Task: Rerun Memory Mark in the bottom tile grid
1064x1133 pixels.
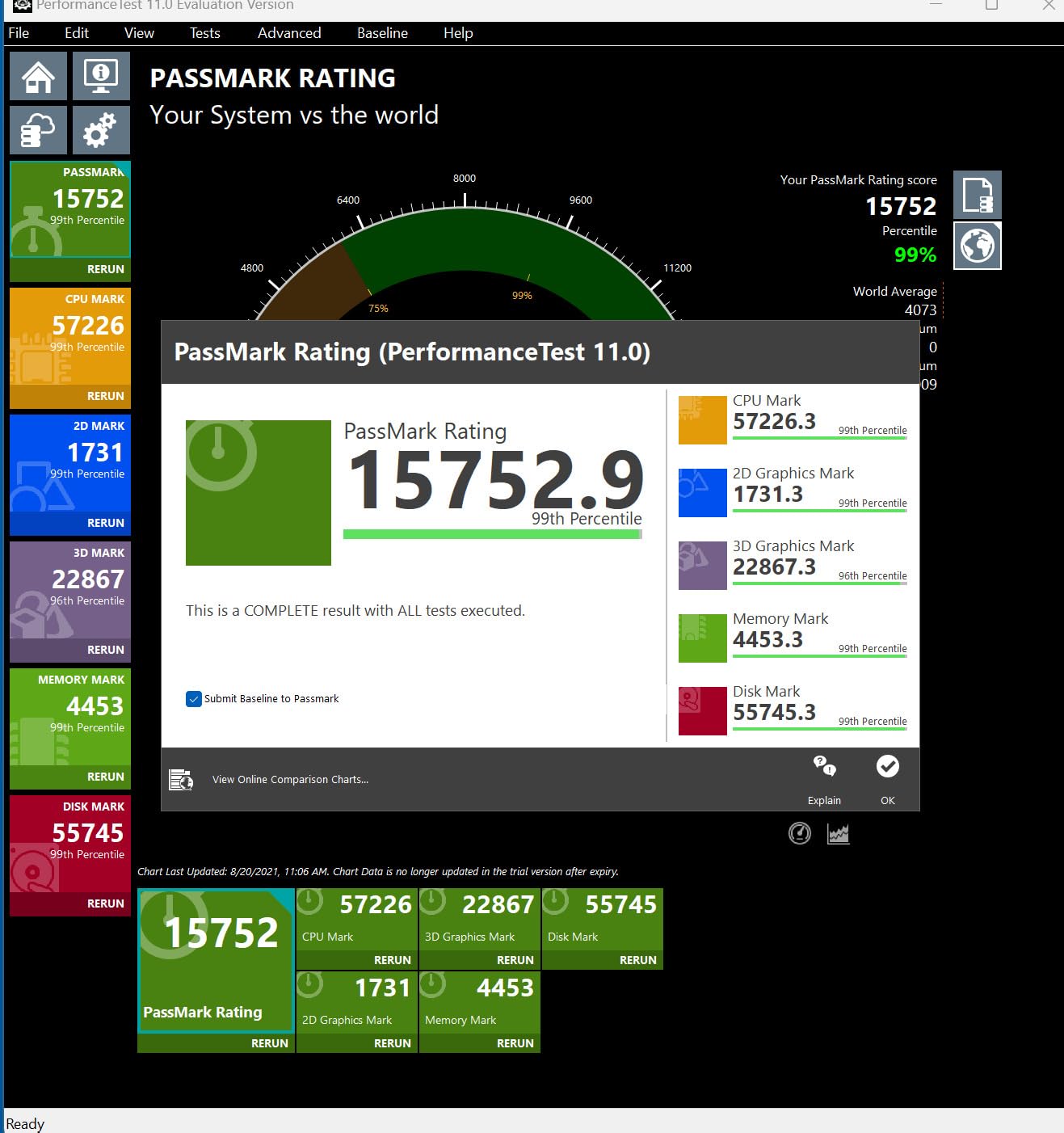Action: coord(515,1043)
